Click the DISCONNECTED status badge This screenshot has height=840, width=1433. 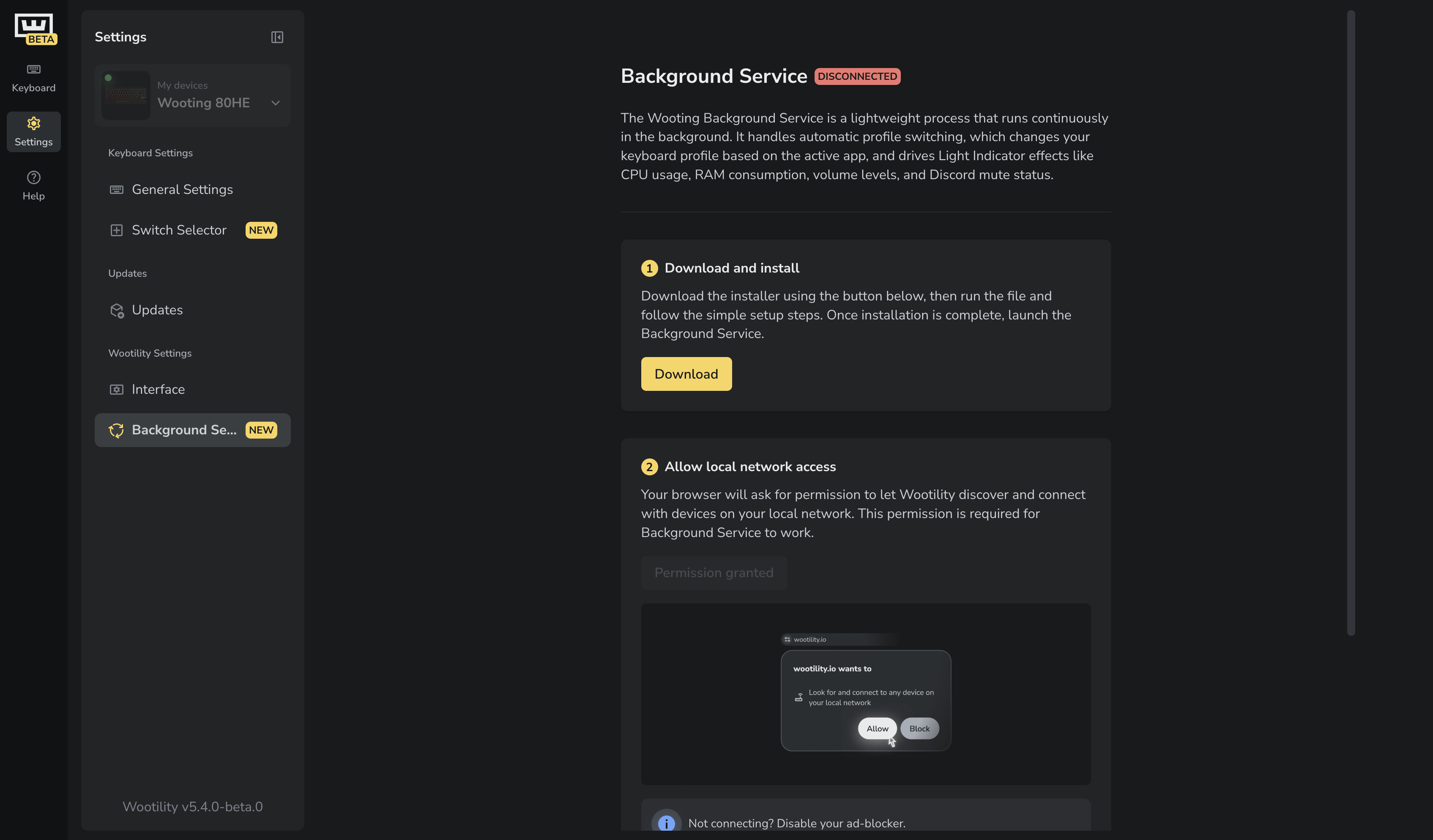[857, 76]
